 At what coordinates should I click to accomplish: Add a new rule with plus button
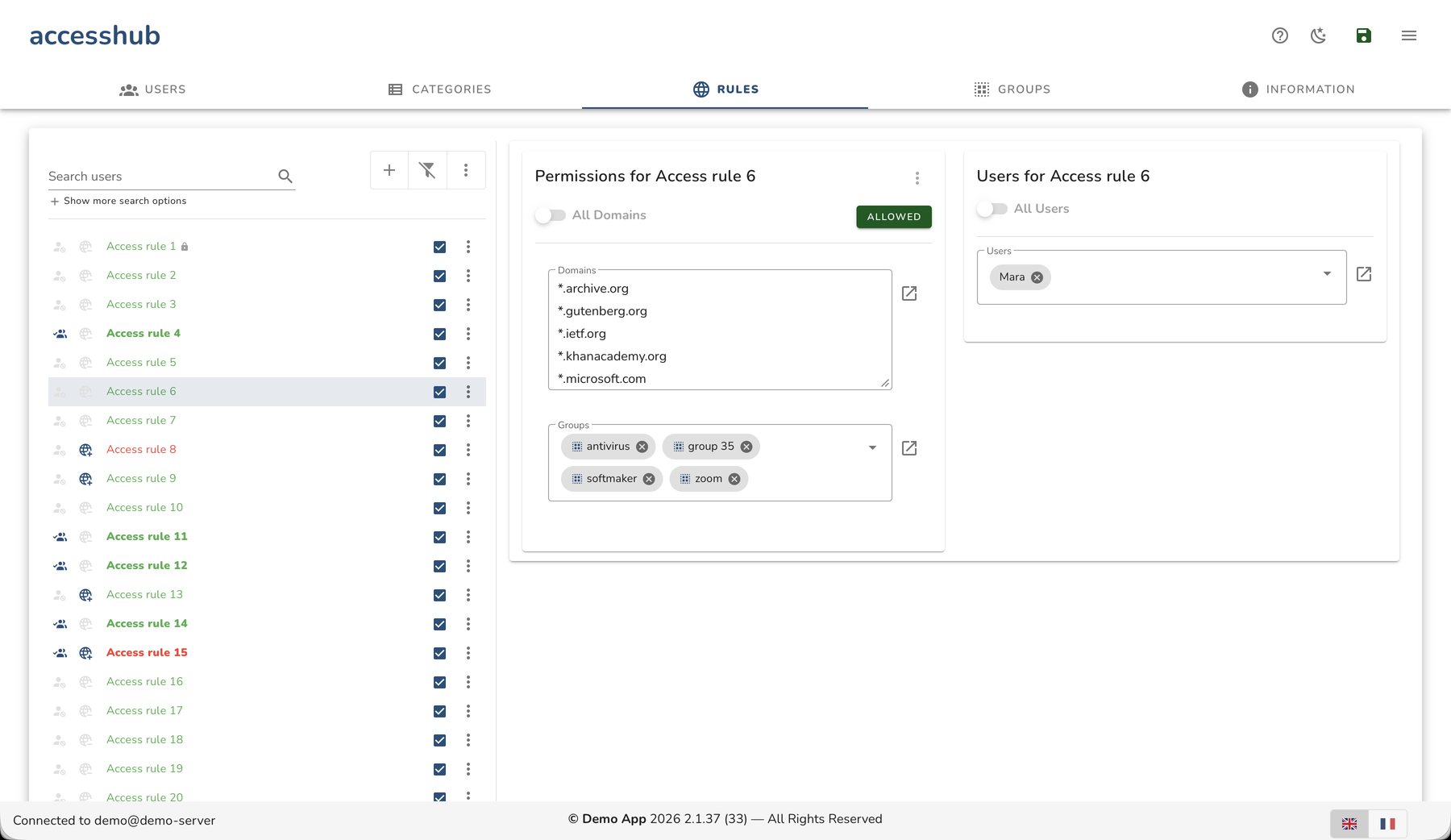click(389, 170)
